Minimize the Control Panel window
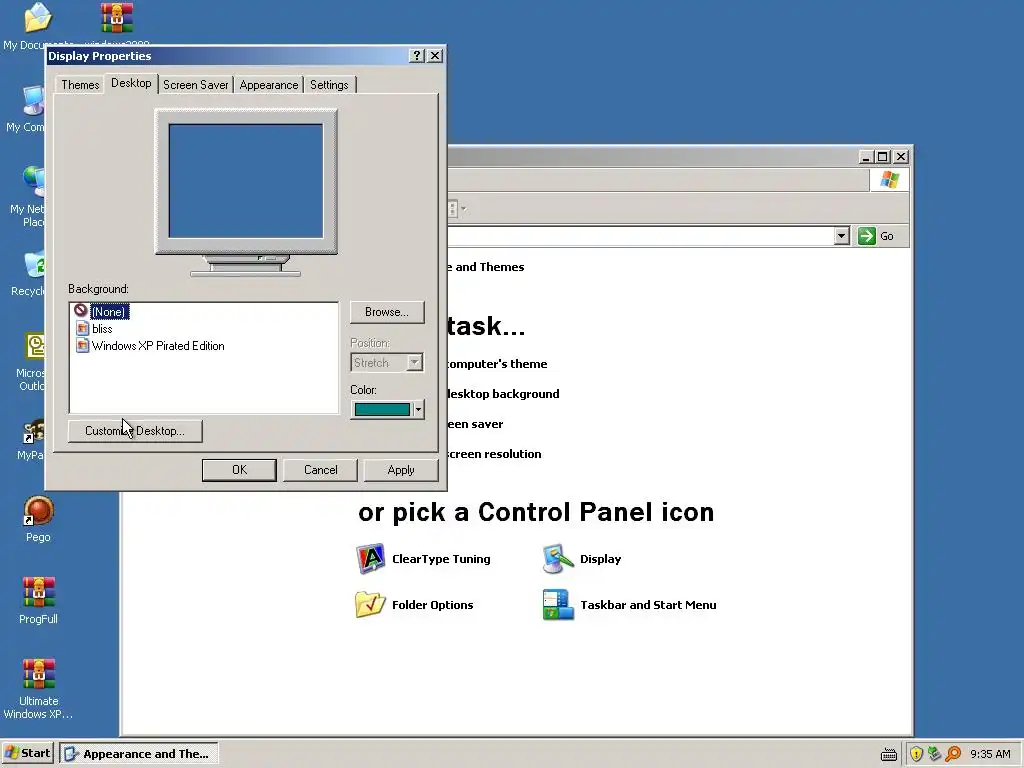Screen dimensions: 1024x768 point(866,157)
